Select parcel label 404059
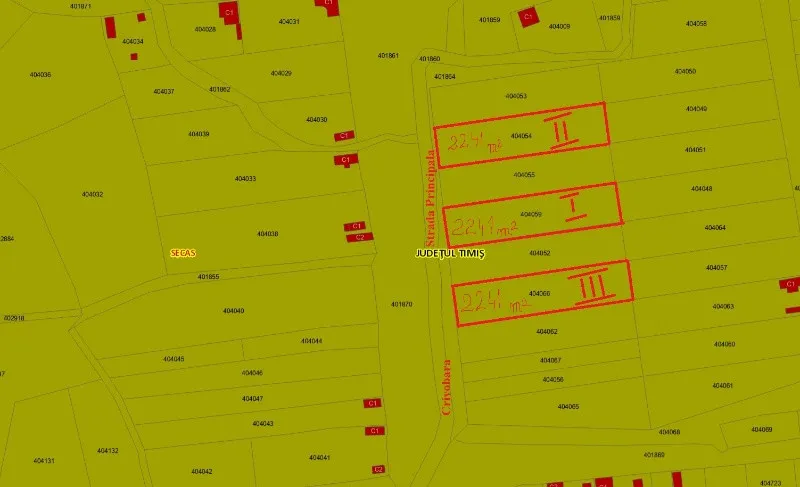The width and height of the screenshot is (800, 487). click(531, 215)
